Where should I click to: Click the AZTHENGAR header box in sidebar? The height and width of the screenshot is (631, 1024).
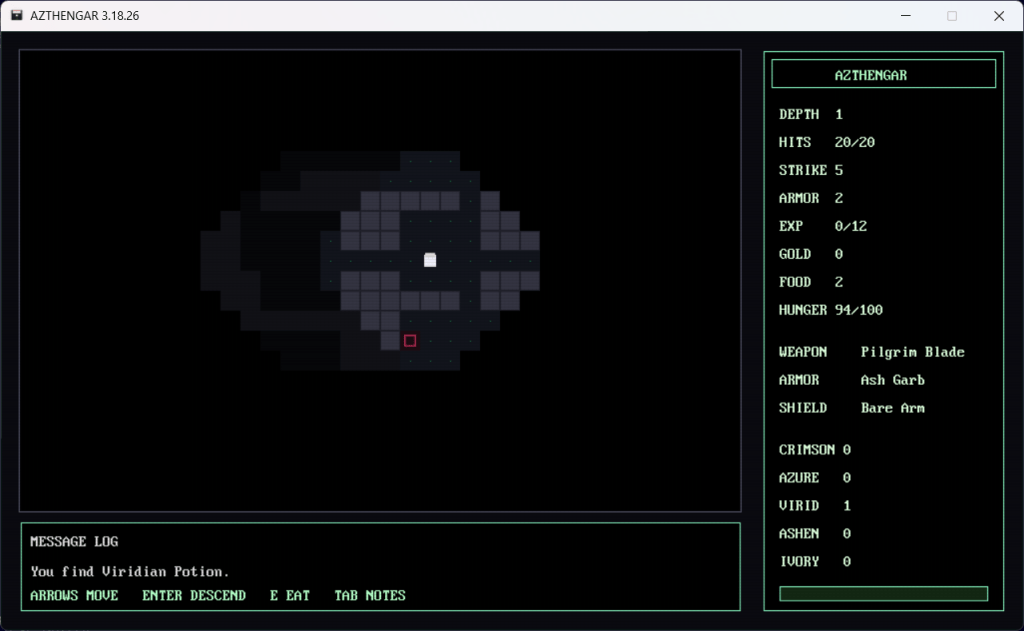(x=883, y=74)
